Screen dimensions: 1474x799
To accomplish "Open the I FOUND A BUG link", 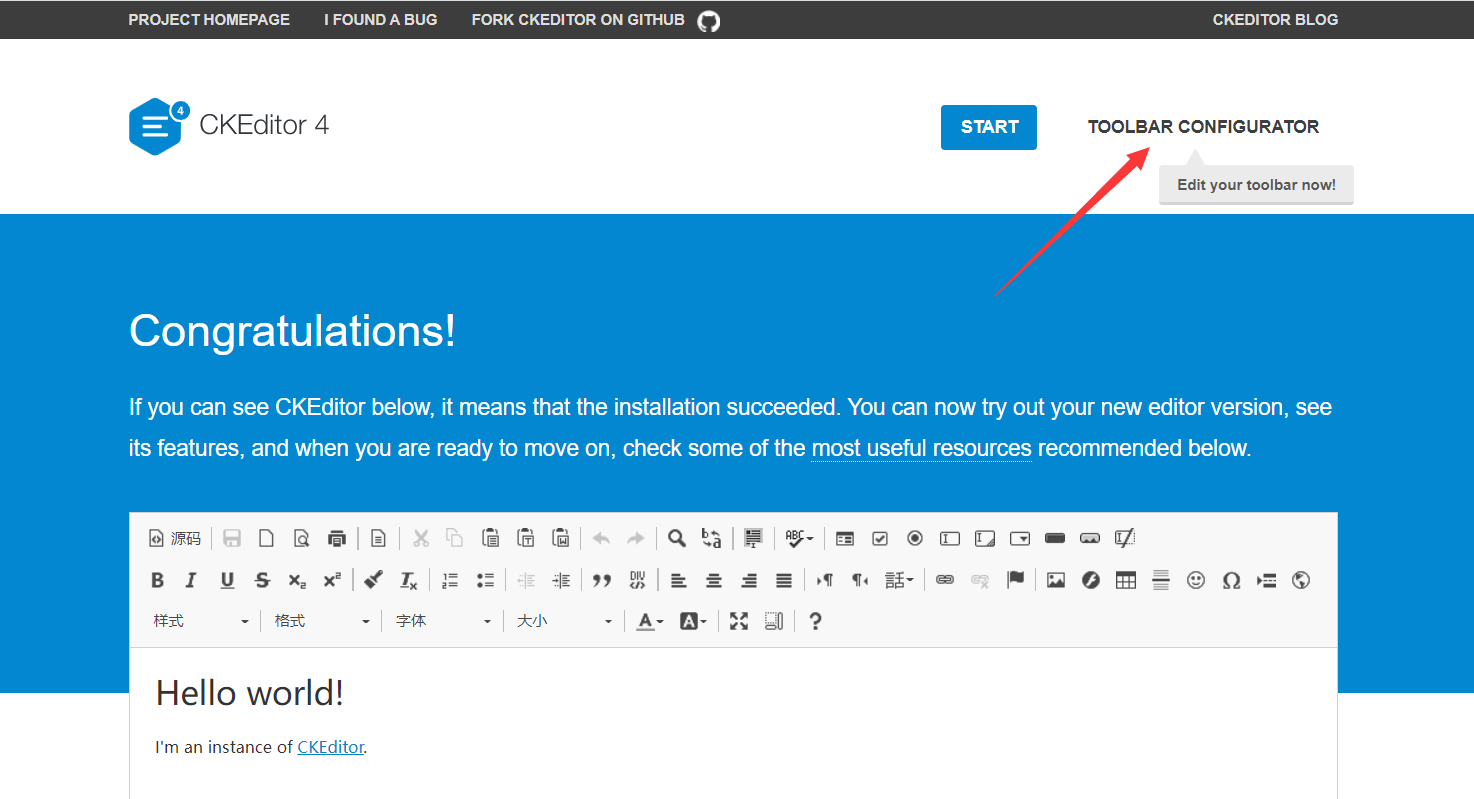I will (x=381, y=20).
